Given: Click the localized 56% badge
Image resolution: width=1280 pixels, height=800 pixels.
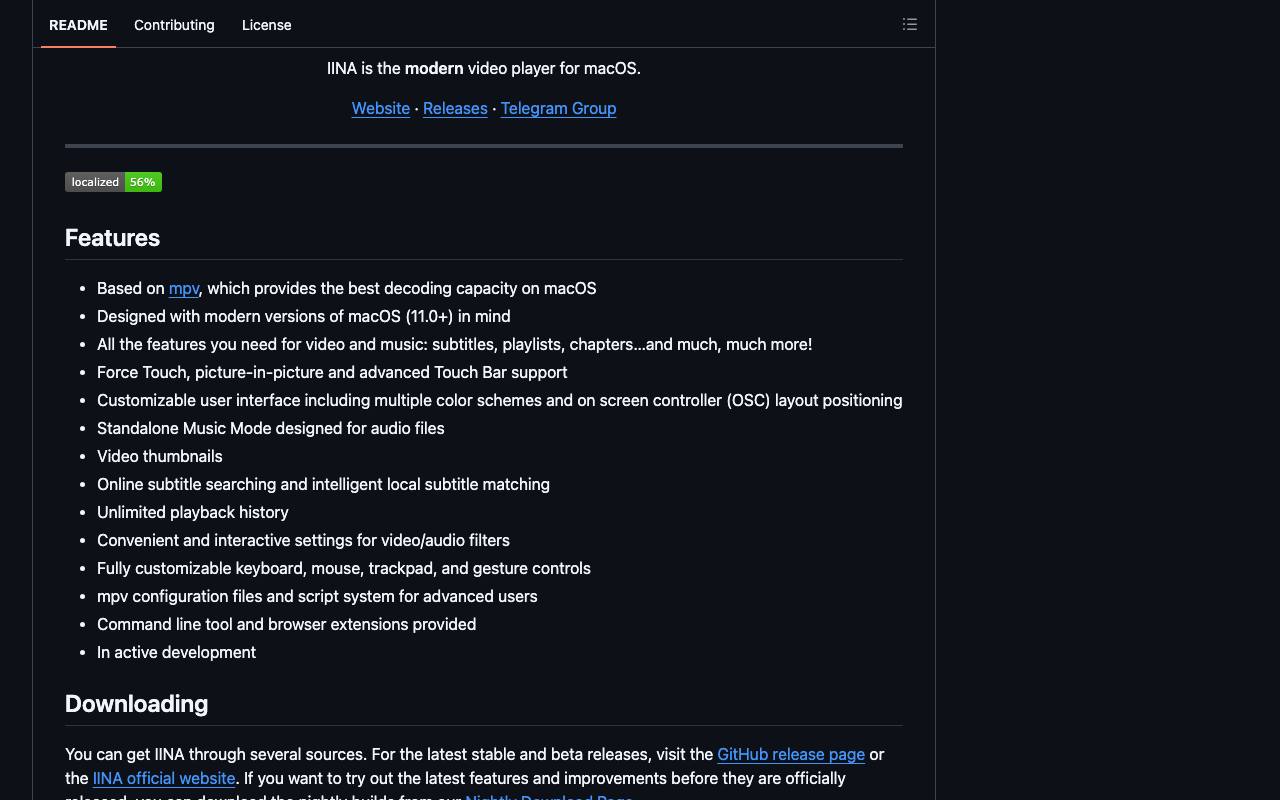Looking at the screenshot, I should point(113,182).
